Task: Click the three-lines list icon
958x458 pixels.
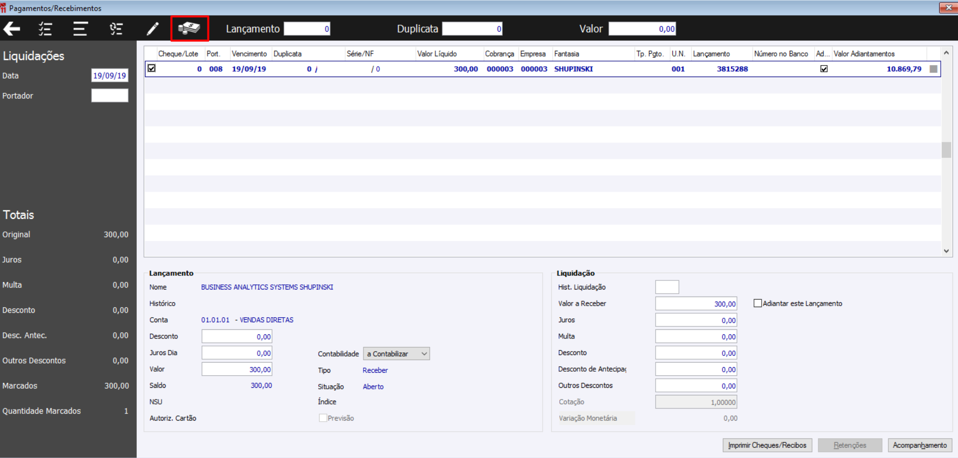Action: click(81, 29)
